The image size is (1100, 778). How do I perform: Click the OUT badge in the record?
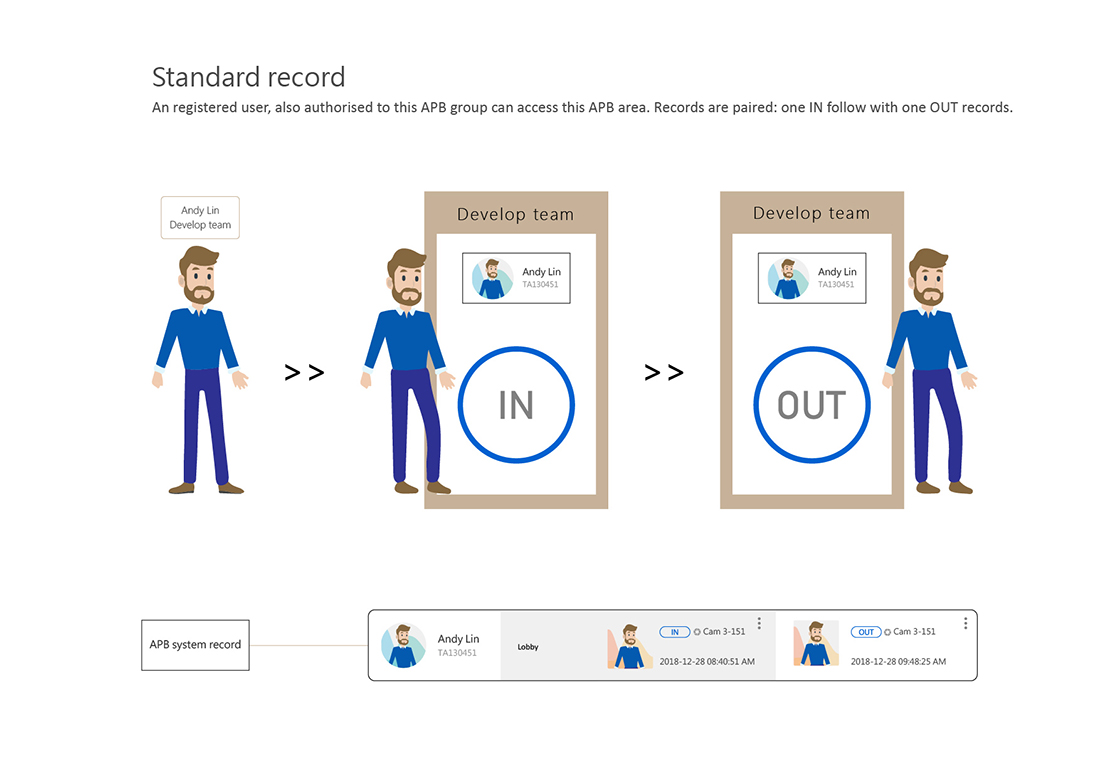point(866,632)
